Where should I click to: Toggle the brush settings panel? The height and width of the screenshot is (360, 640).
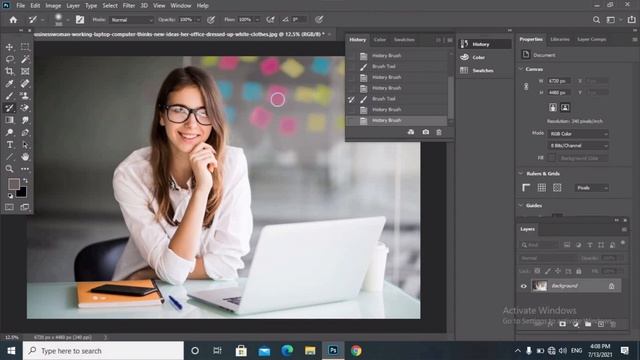(x=80, y=20)
